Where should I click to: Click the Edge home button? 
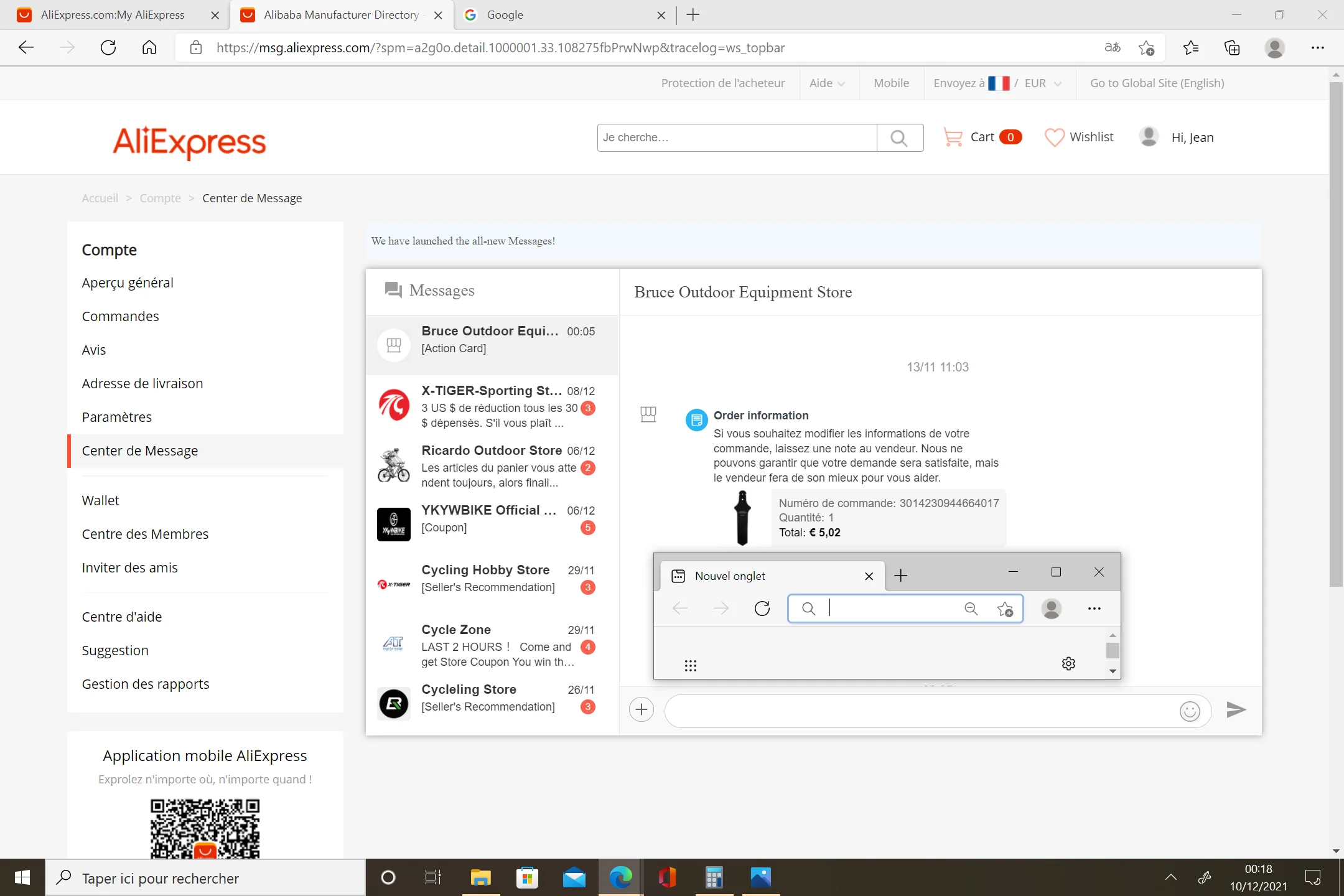(x=149, y=48)
